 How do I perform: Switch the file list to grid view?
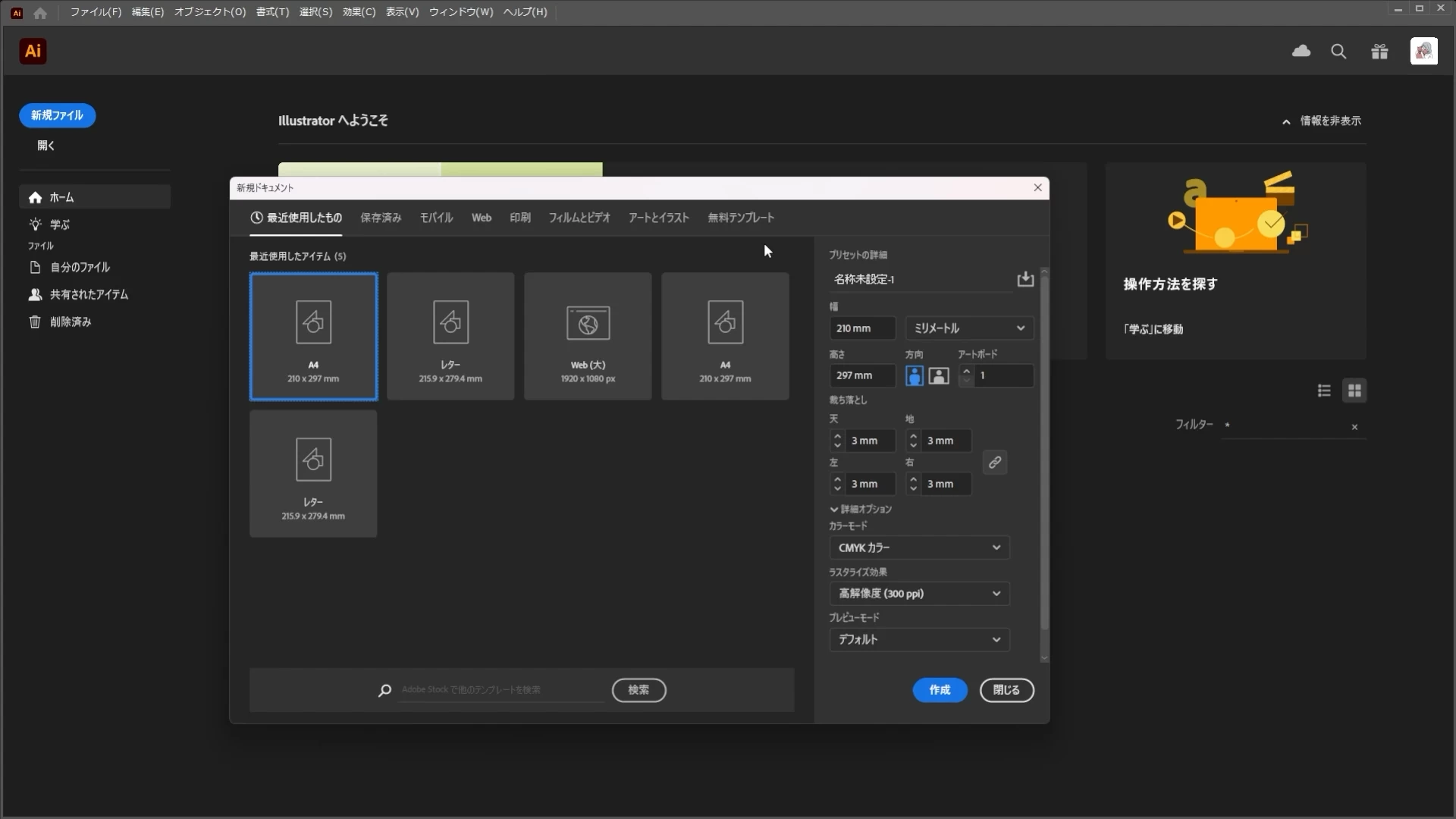pyautogui.click(x=1354, y=391)
